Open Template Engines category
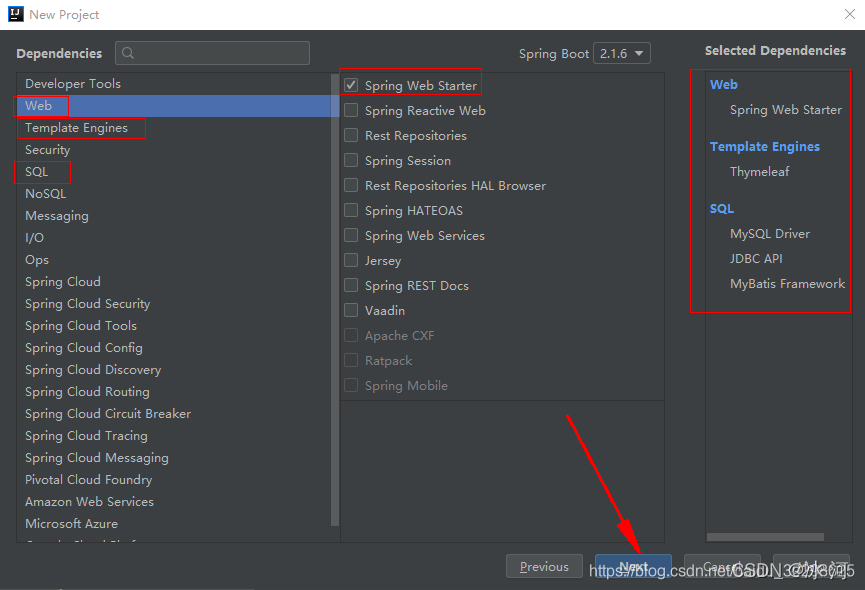This screenshot has height=590, width=865. pyautogui.click(x=174, y=128)
